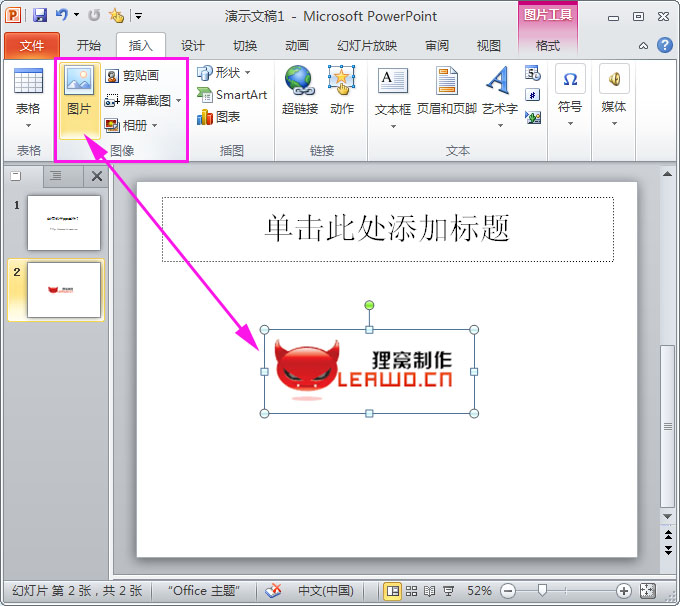The width and height of the screenshot is (680, 606).
Task: Click the 中文(中国) language indicator
Action: coord(326,590)
